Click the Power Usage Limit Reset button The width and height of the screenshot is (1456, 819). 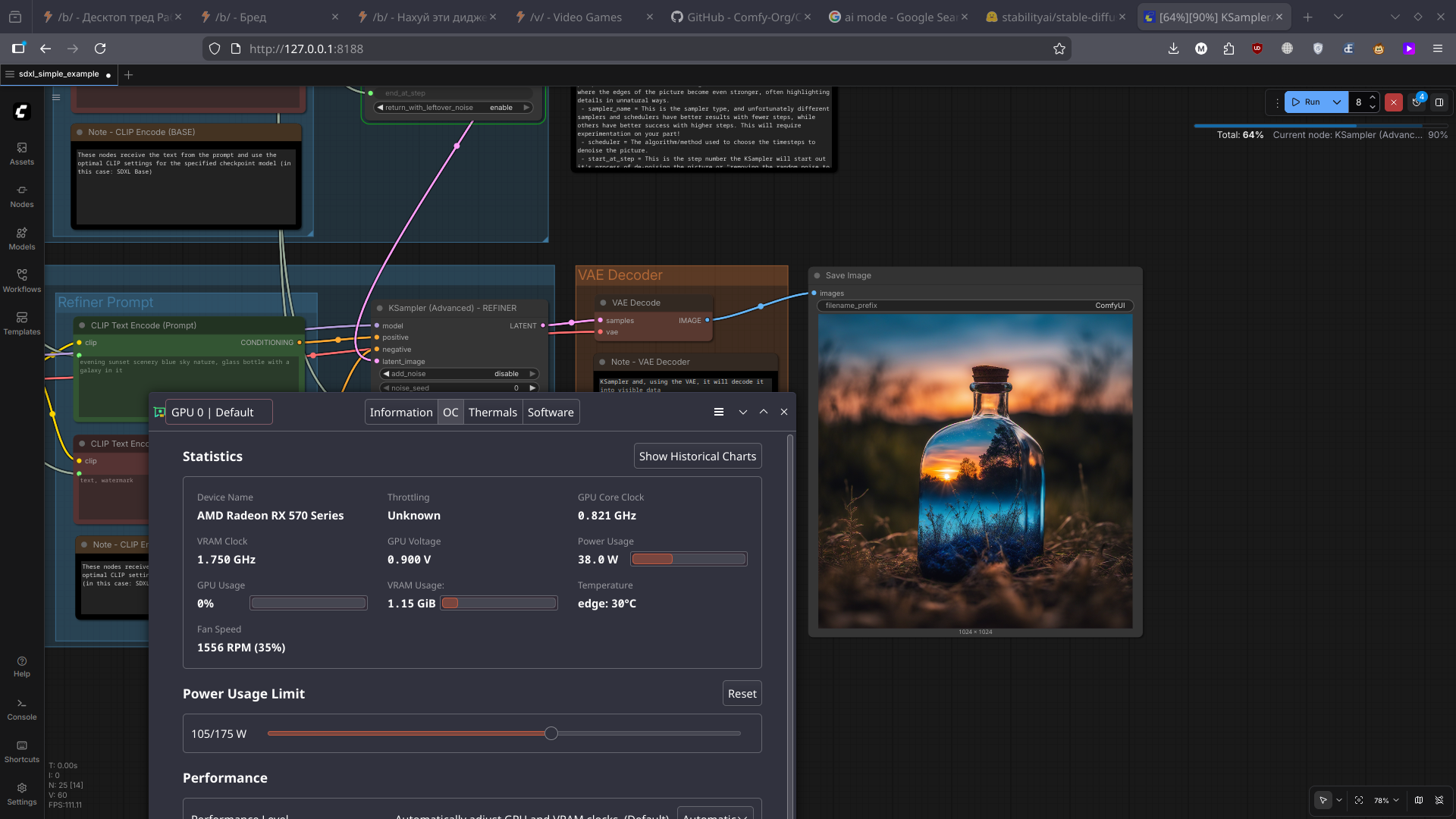(x=742, y=694)
